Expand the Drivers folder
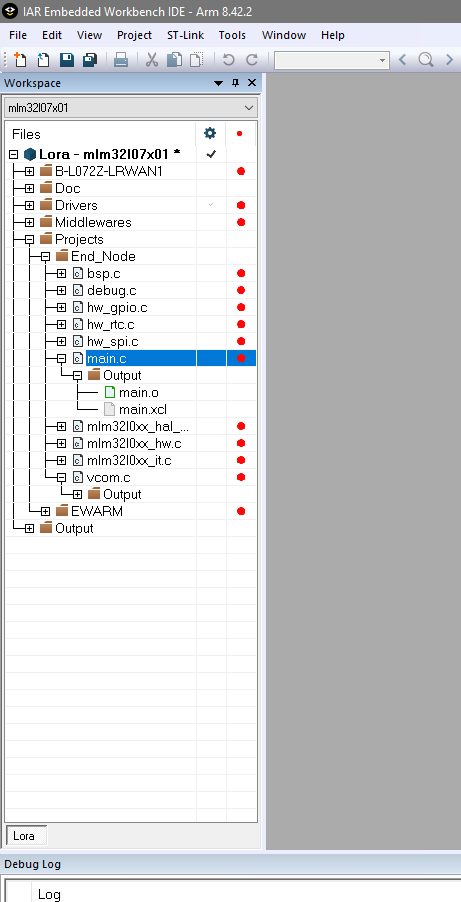The width and height of the screenshot is (461, 902). [x=29, y=205]
